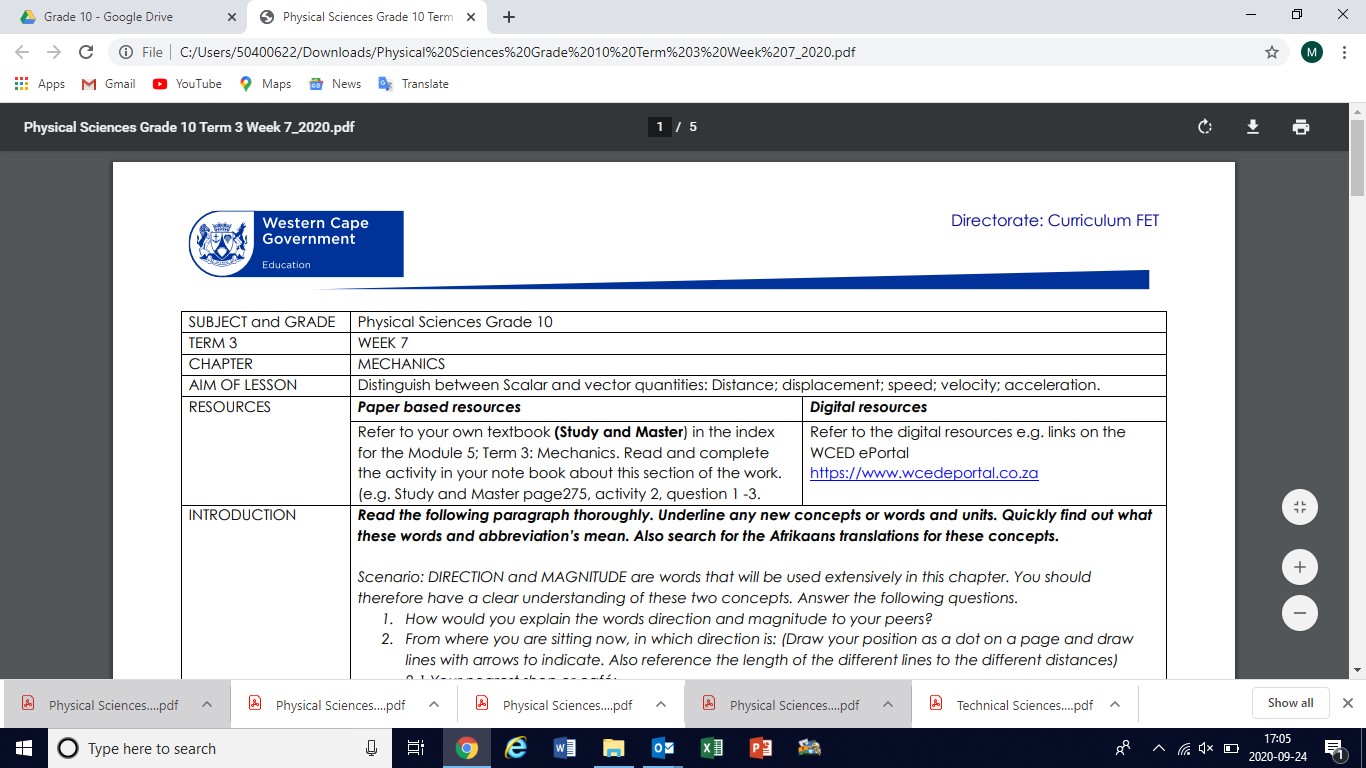The height and width of the screenshot is (768, 1366).
Task: Click the fit to page button
Action: tap(1299, 507)
